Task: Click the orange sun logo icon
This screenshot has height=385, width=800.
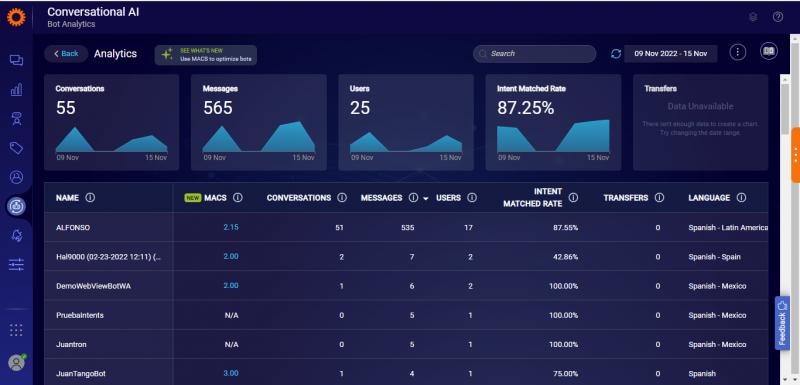Action: 16,17
